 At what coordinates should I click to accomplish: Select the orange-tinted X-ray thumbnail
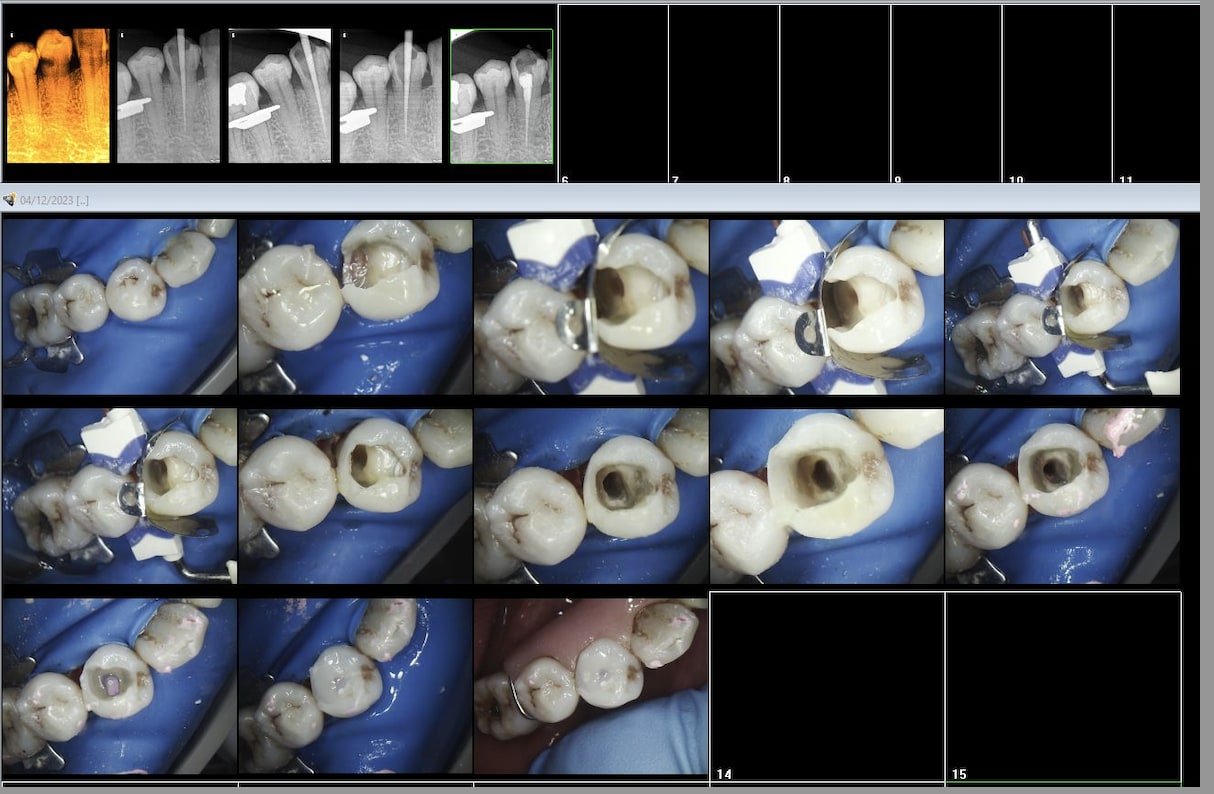(58, 96)
